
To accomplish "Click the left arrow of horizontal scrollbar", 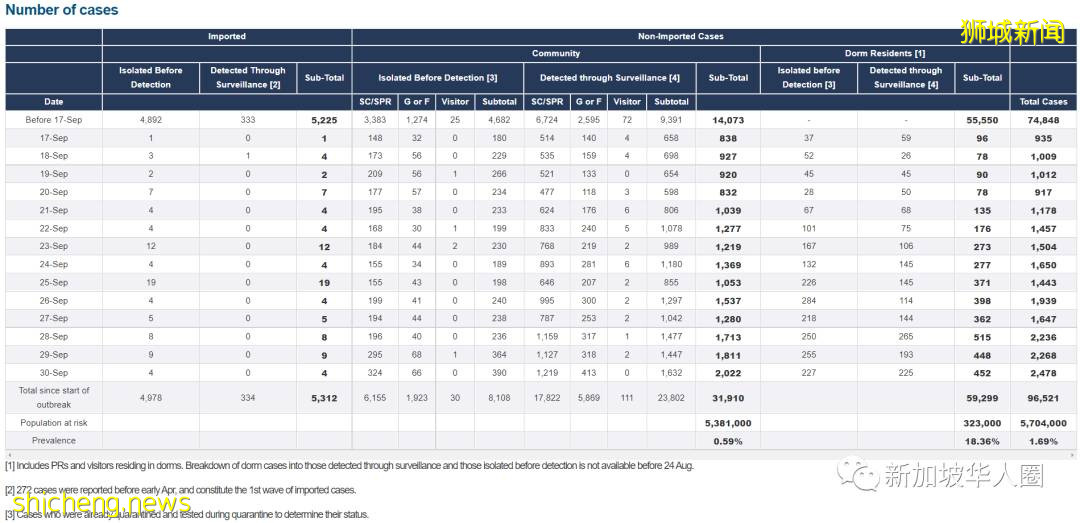I will pyautogui.click(x=10, y=455).
